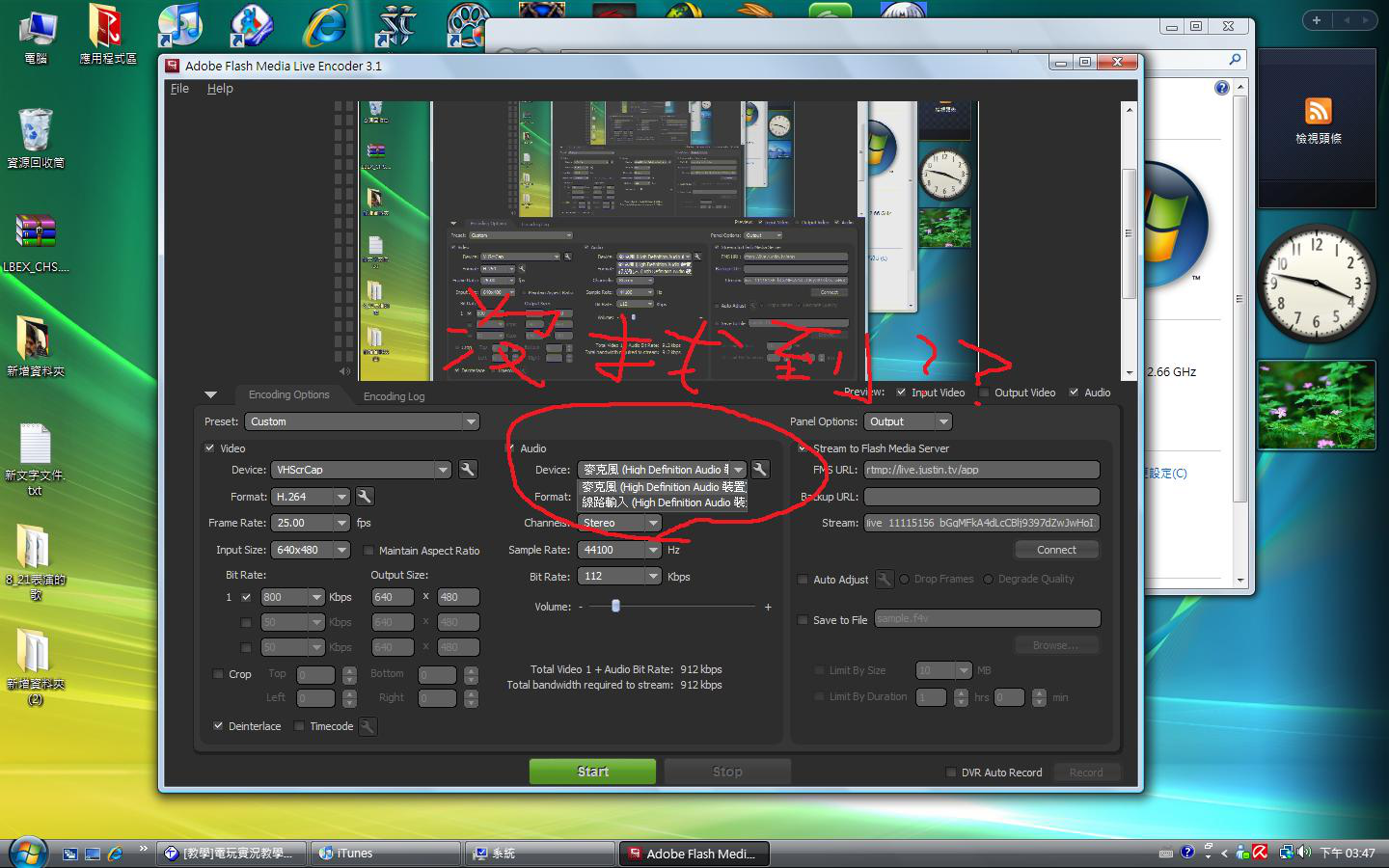The width and height of the screenshot is (1389, 868).
Task: Click the wrench beside Auto Adjust
Action: tap(884, 579)
